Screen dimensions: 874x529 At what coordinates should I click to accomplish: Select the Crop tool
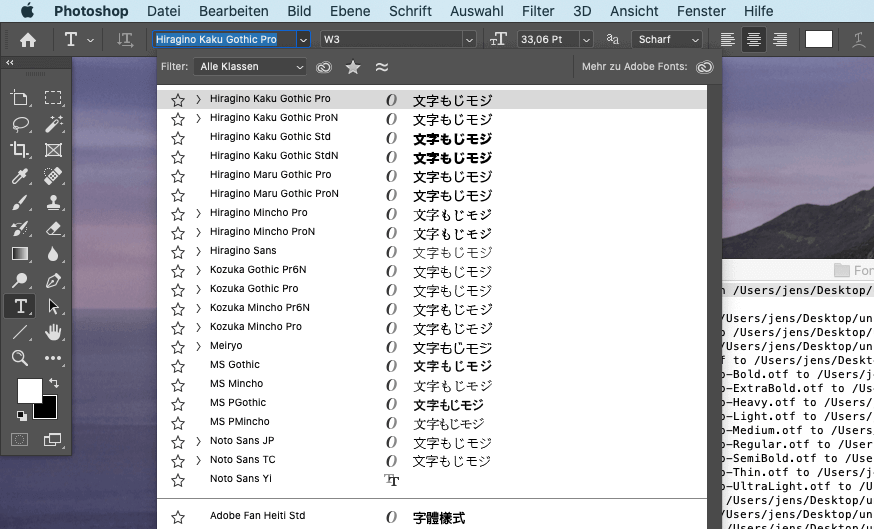coord(20,149)
